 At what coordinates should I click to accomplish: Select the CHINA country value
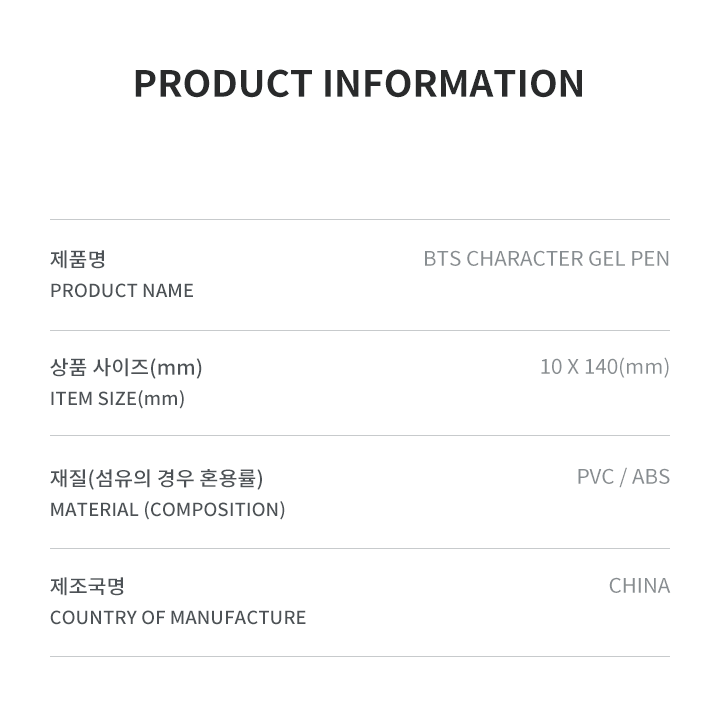pos(639,586)
